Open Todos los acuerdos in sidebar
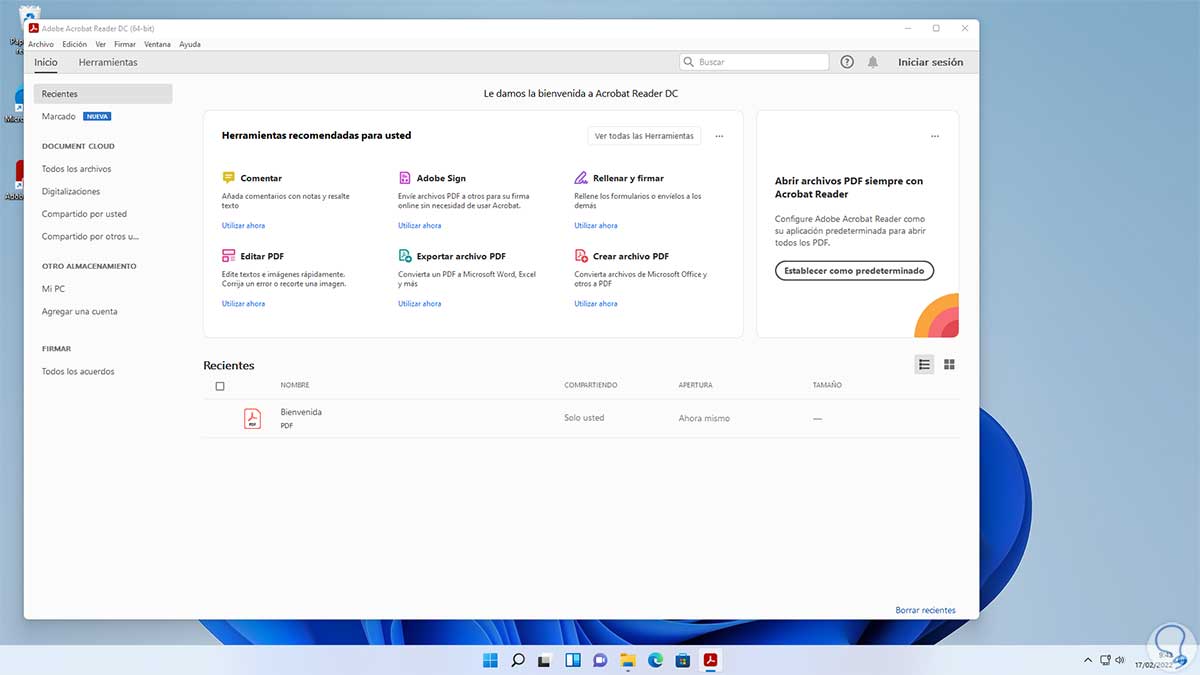1200x675 pixels. 78,372
